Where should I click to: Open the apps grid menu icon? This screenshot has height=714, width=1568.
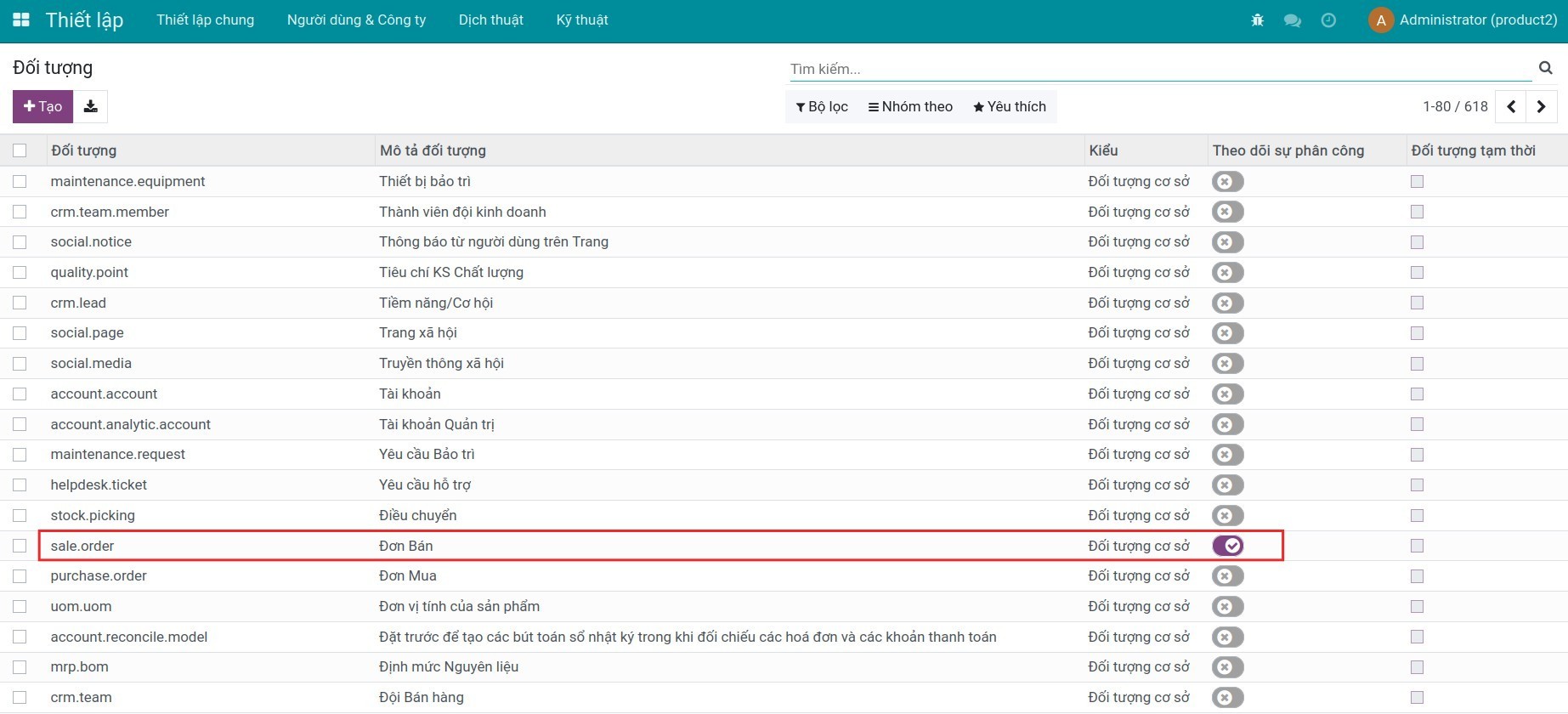pyautogui.click(x=21, y=20)
